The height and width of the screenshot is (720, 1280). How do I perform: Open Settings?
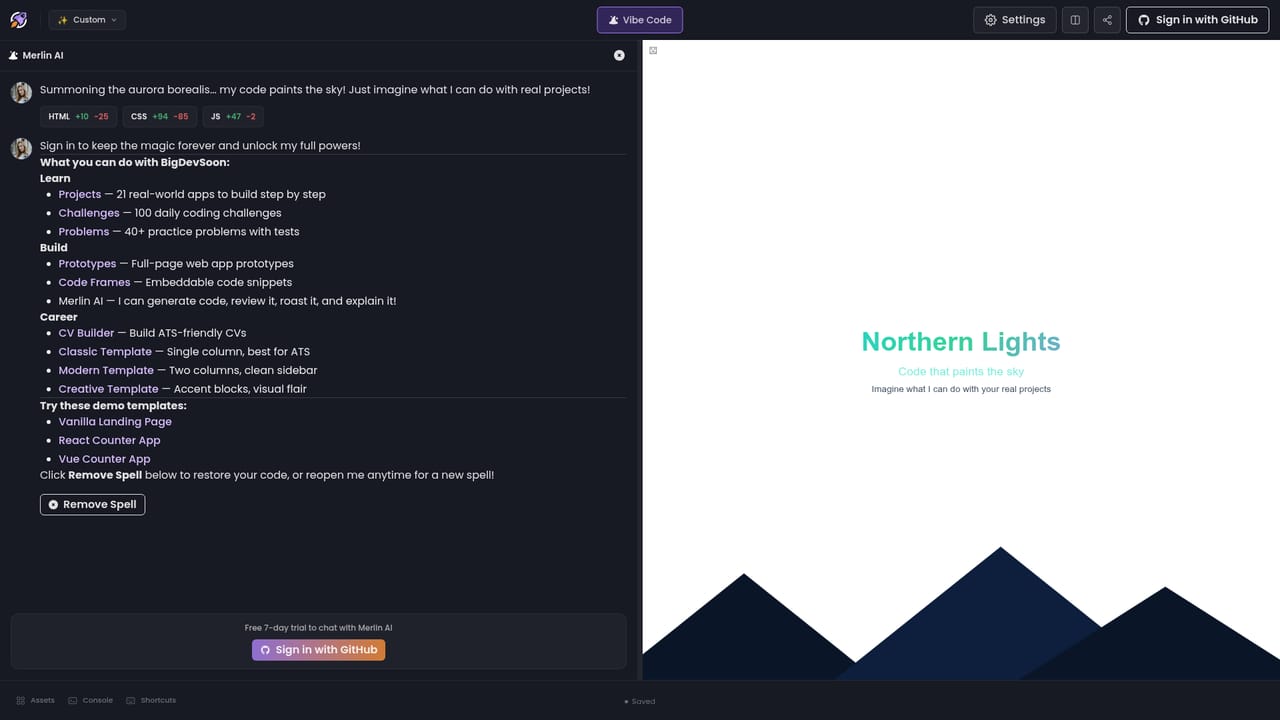click(x=1014, y=20)
